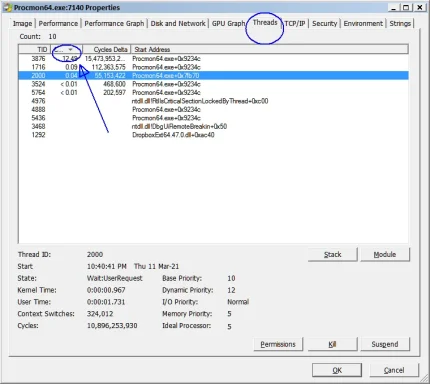Screen dimensions: 430x384
Task: Select thread row with TID 1292
Action: pos(213,135)
